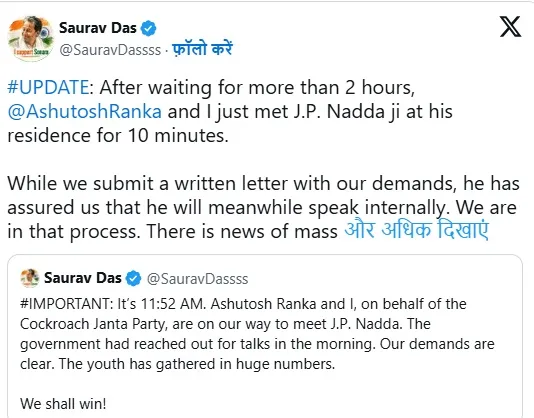Click 'While we submit a written letter' paragraph
This screenshot has height=418, width=534.
[263, 207]
